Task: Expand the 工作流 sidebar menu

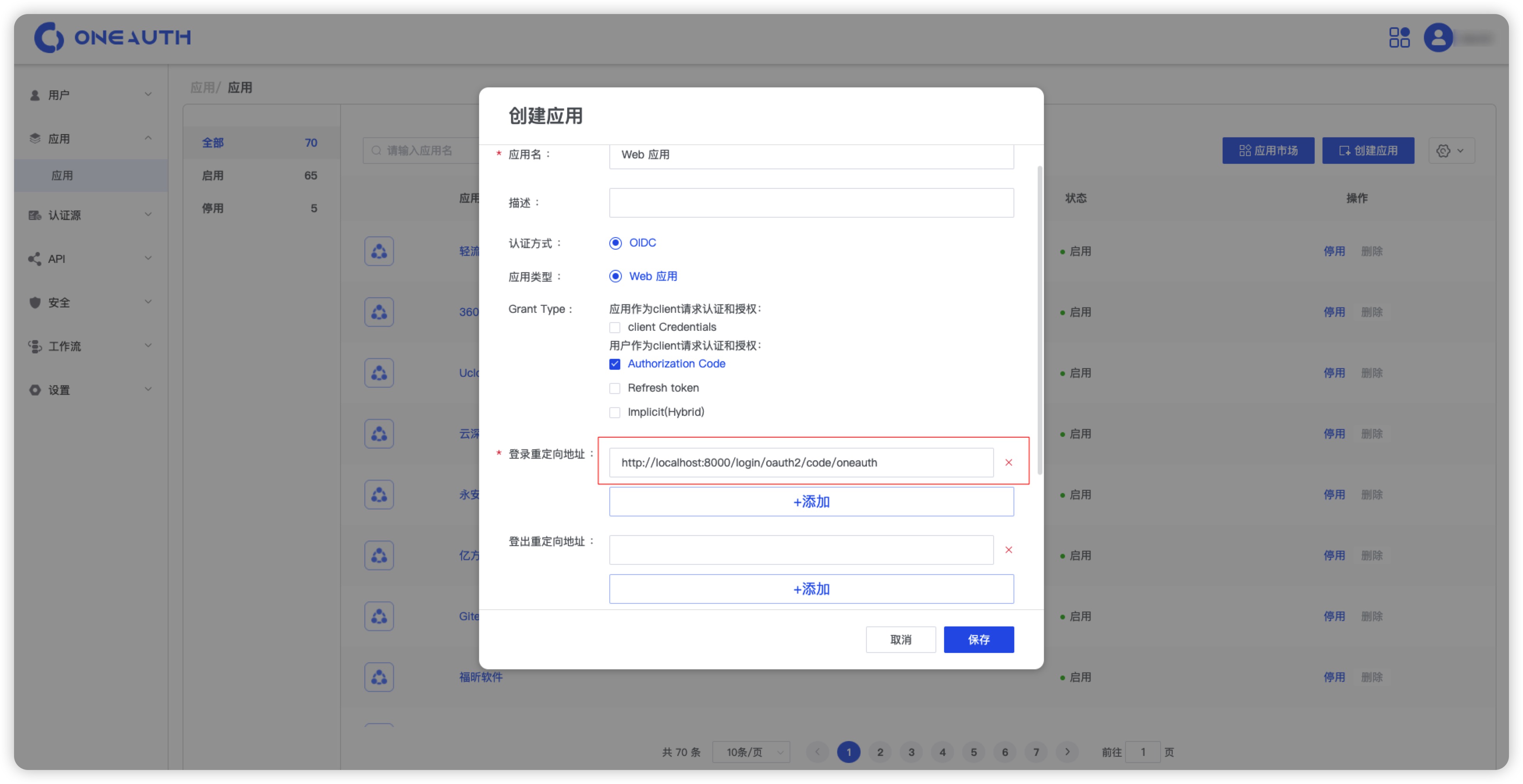Action: (x=148, y=346)
